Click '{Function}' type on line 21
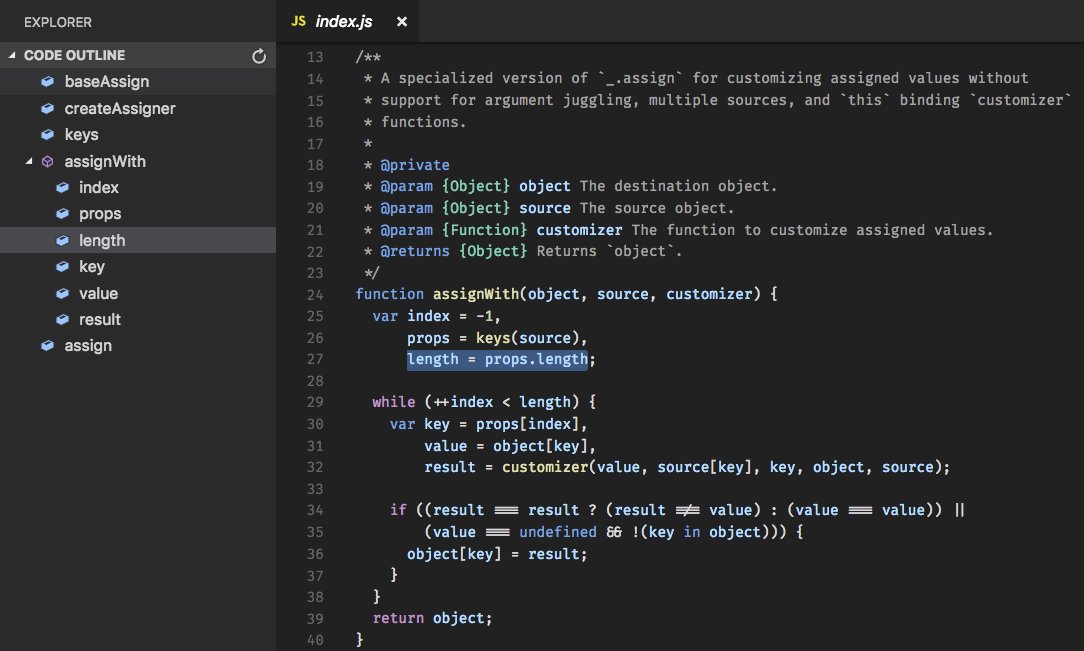The image size is (1084, 651). tap(484, 229)
